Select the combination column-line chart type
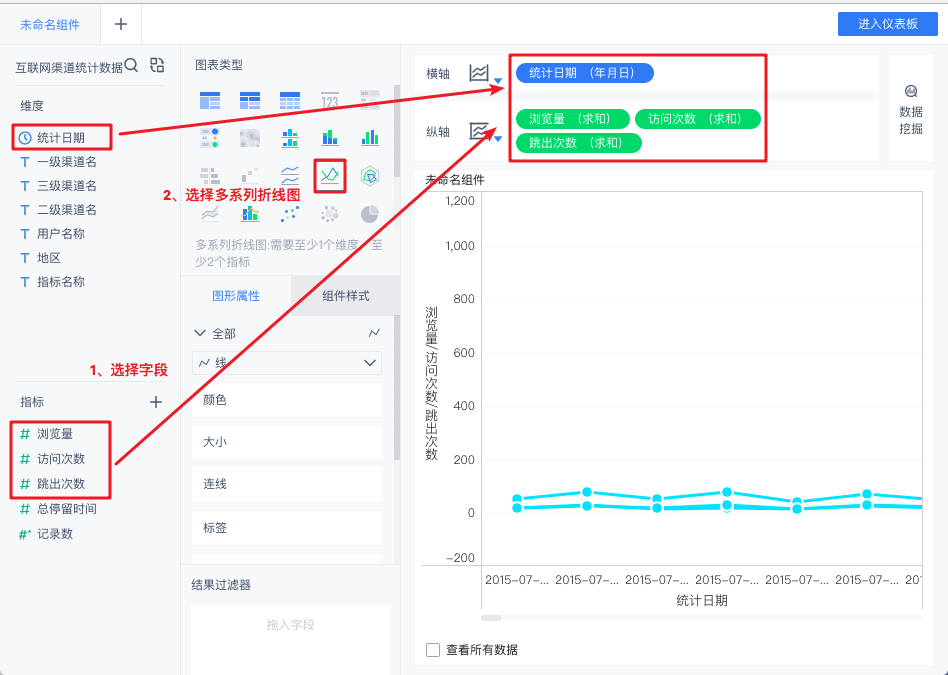This screenshot has width=948, height=675. (x=250, y=214)
